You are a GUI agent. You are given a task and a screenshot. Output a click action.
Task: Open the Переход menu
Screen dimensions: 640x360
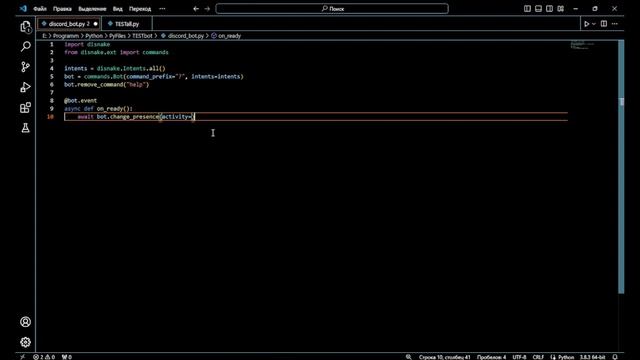click(140, 9)
